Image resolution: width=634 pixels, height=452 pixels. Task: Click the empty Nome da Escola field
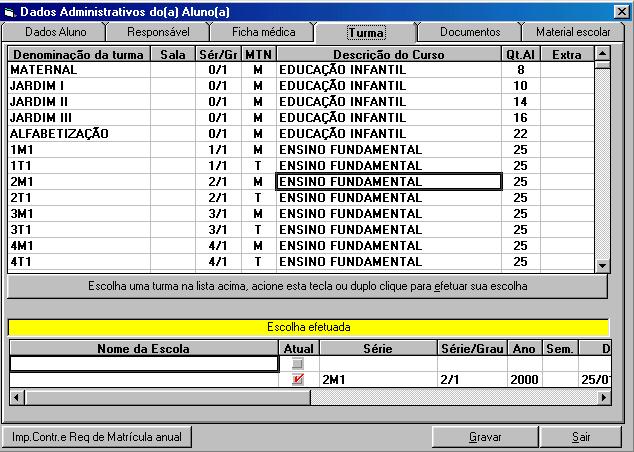[x=144, y=364]
